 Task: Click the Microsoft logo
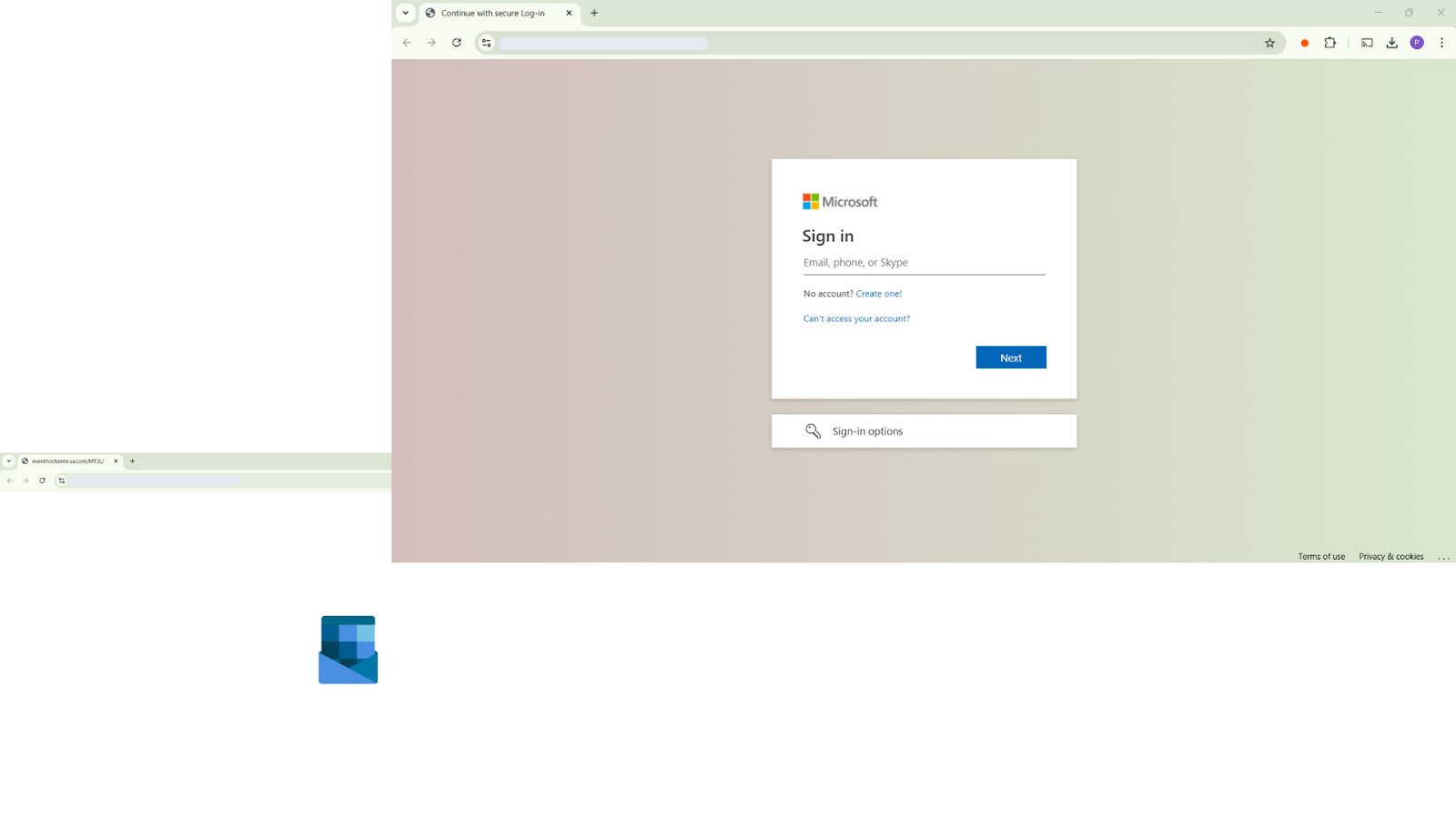pos(840,202)
